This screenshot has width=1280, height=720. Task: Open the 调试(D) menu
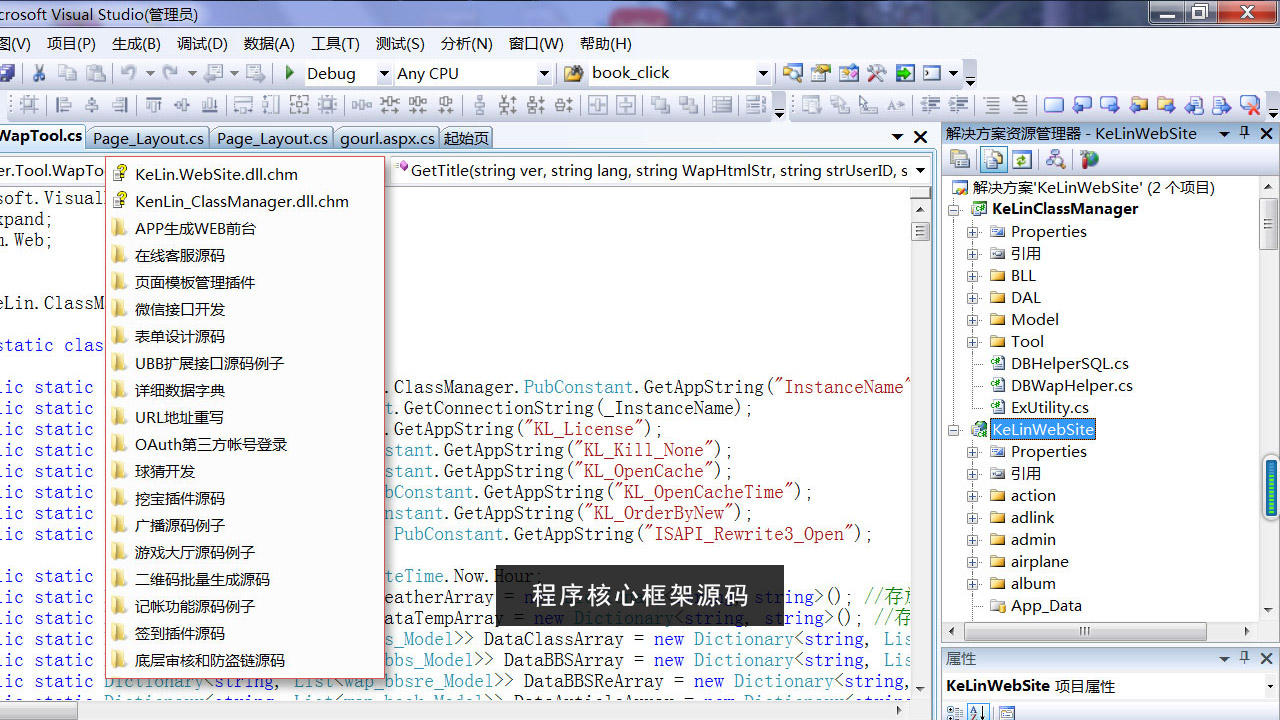point(202,44)
